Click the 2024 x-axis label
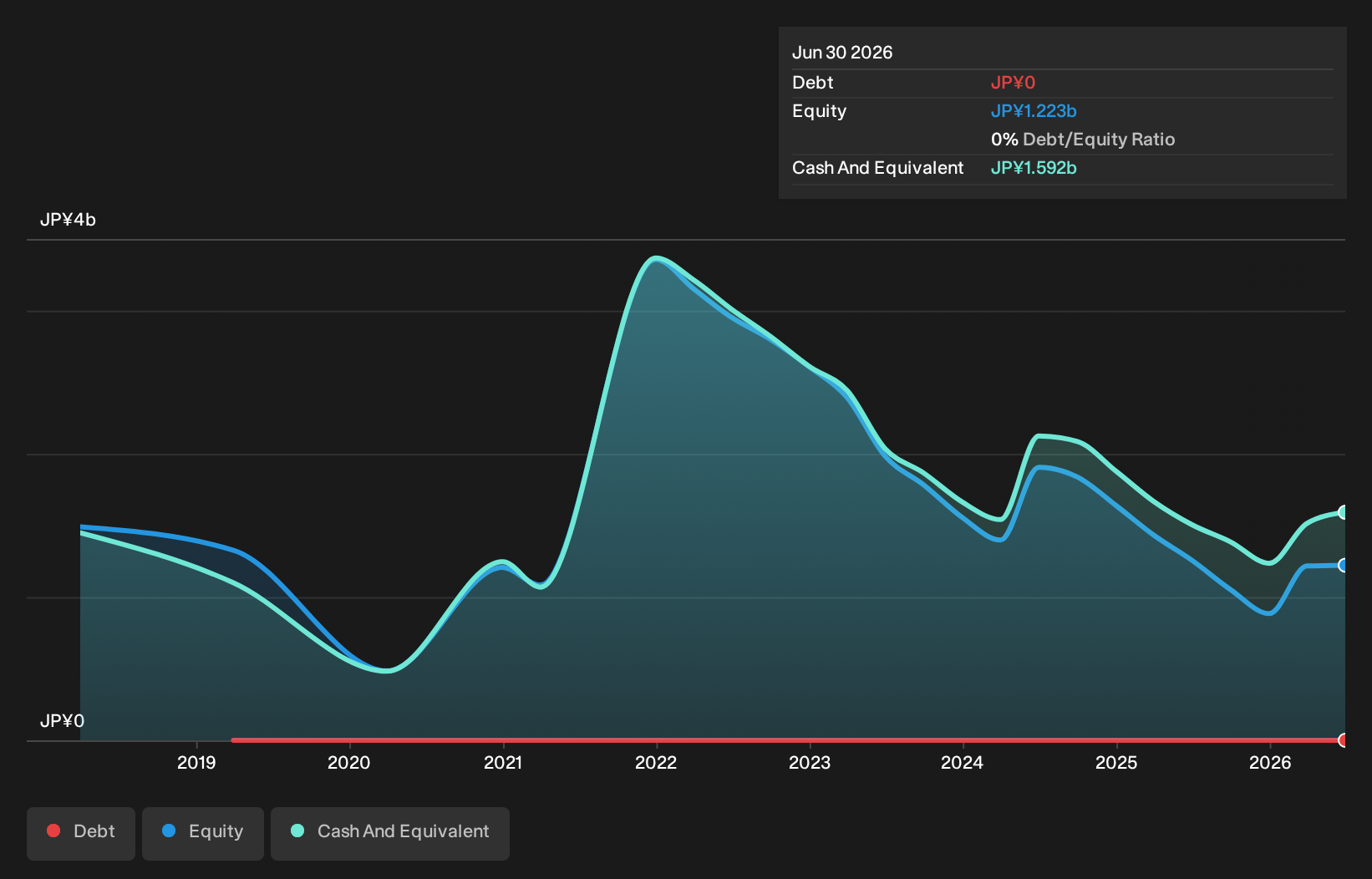Viewport: 1372px width, 879px height. [x=963, y=763]
